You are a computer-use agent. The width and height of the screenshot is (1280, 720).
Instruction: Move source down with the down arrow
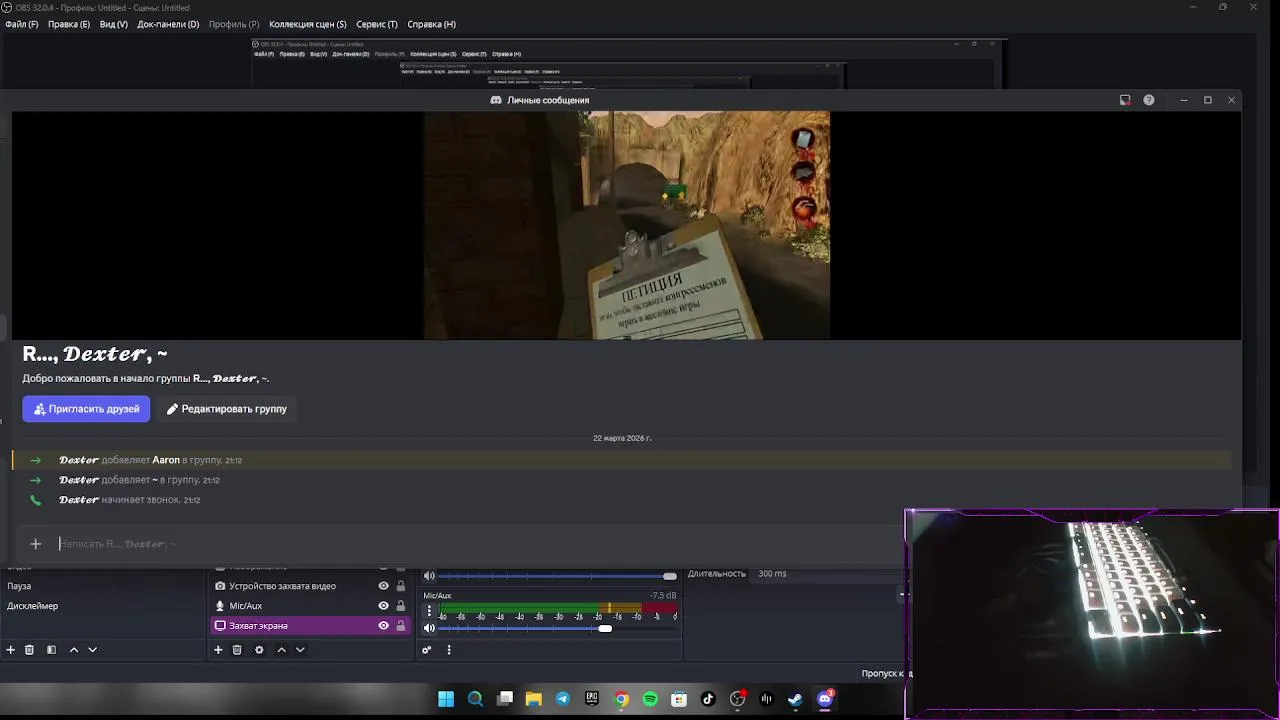[300, 650]
